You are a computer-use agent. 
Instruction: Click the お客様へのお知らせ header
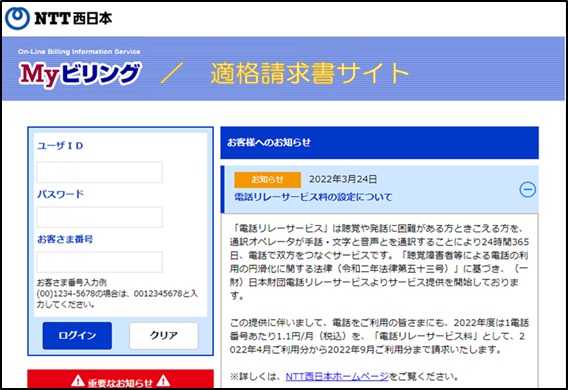tap(379, 143)
